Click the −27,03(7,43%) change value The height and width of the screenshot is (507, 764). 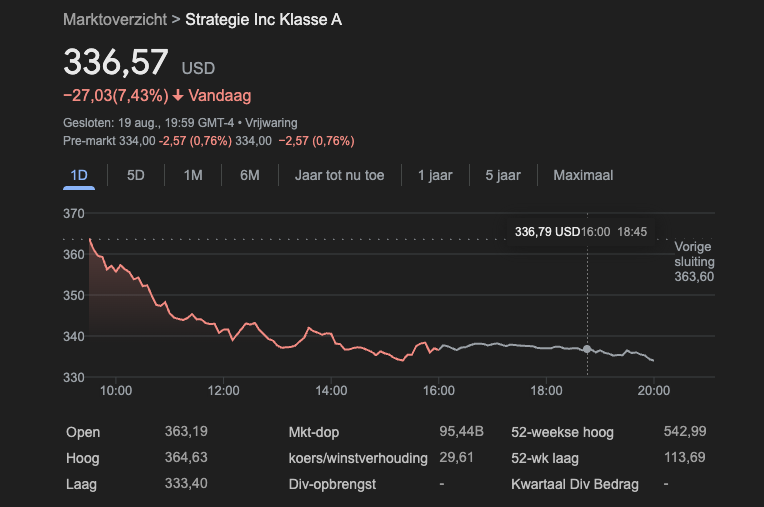click(116, 95)
